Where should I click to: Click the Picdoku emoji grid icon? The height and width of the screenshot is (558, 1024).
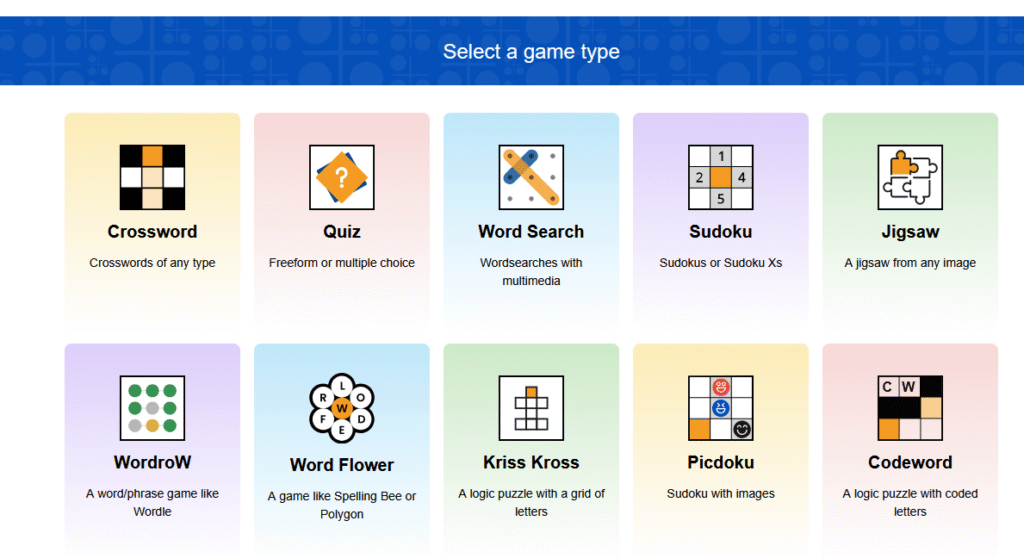point(720,408)
